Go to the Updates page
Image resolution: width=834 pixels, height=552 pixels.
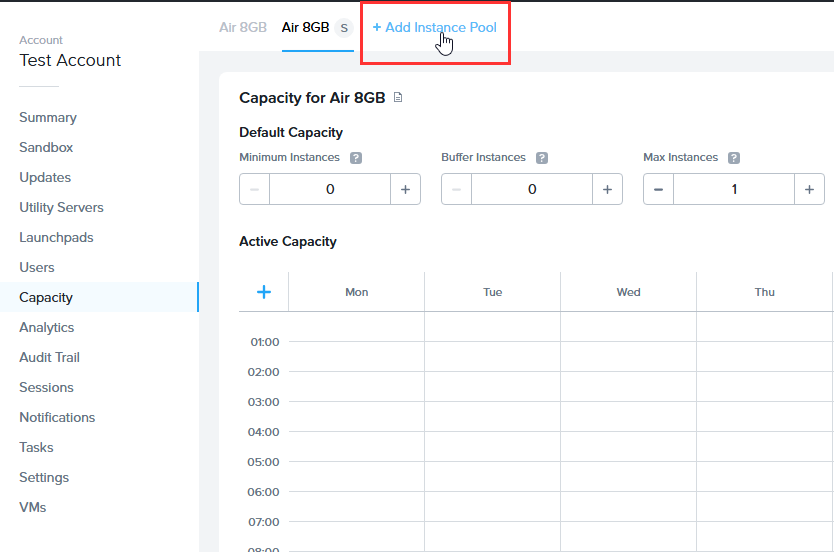(x=45, y=178)
